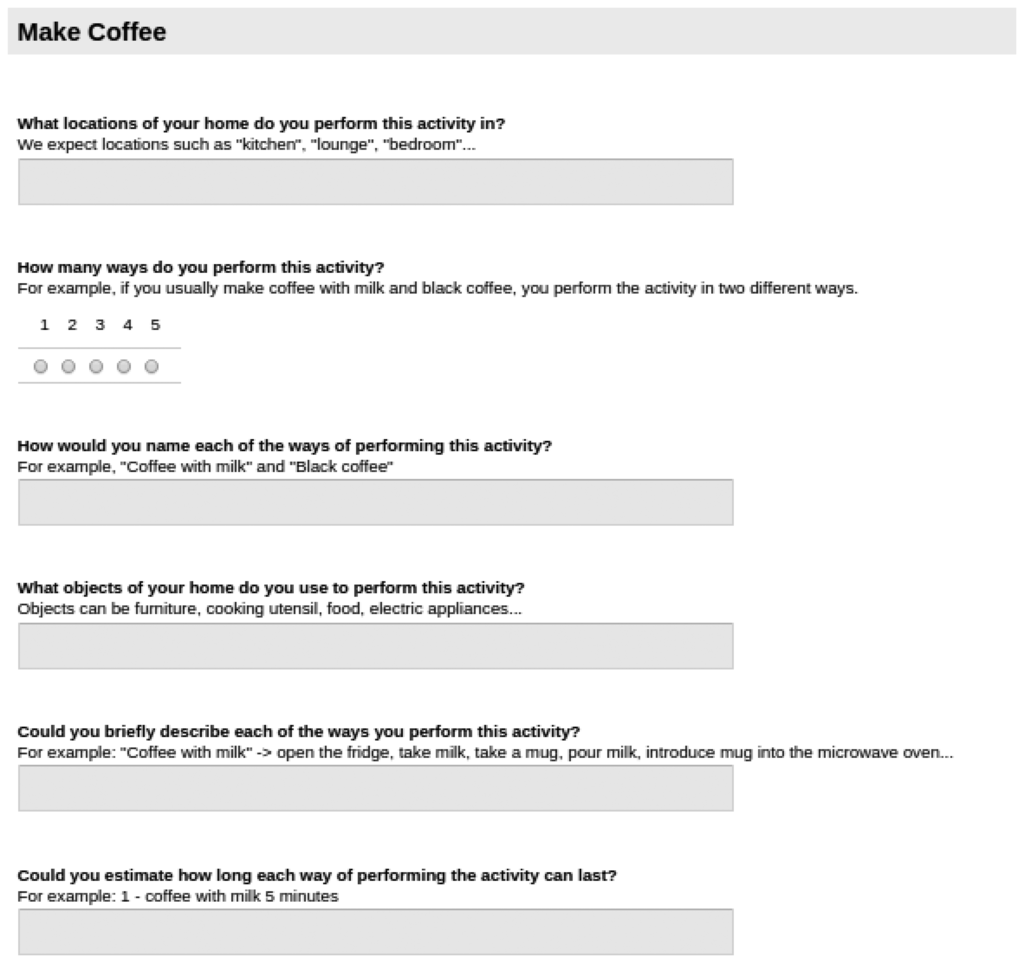The height and width of the screenshot is (963, 1024).
Task: Select radio button for 2 ways
Action: [68, 367]
